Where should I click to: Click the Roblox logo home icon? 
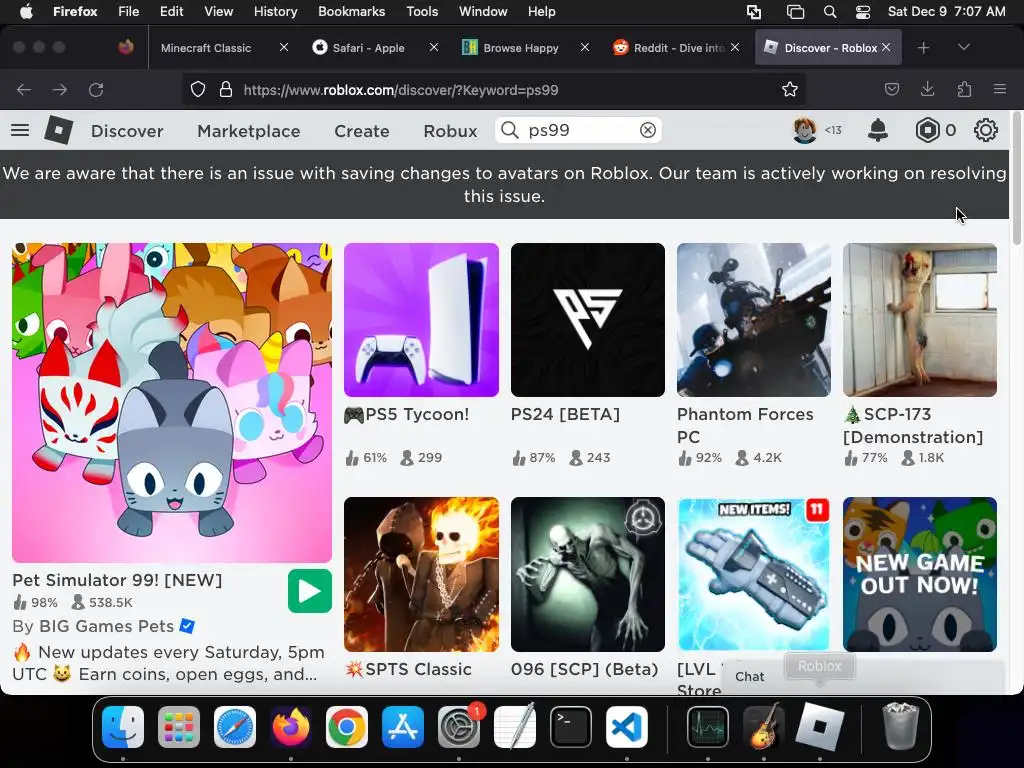[58, 130]
